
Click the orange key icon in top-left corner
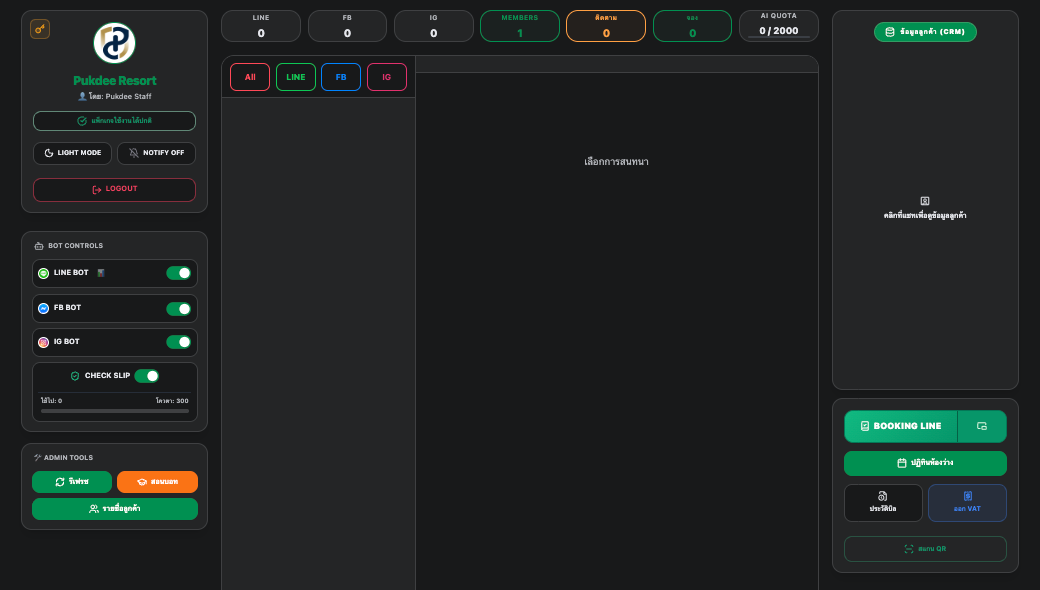(x=40, y=29)
